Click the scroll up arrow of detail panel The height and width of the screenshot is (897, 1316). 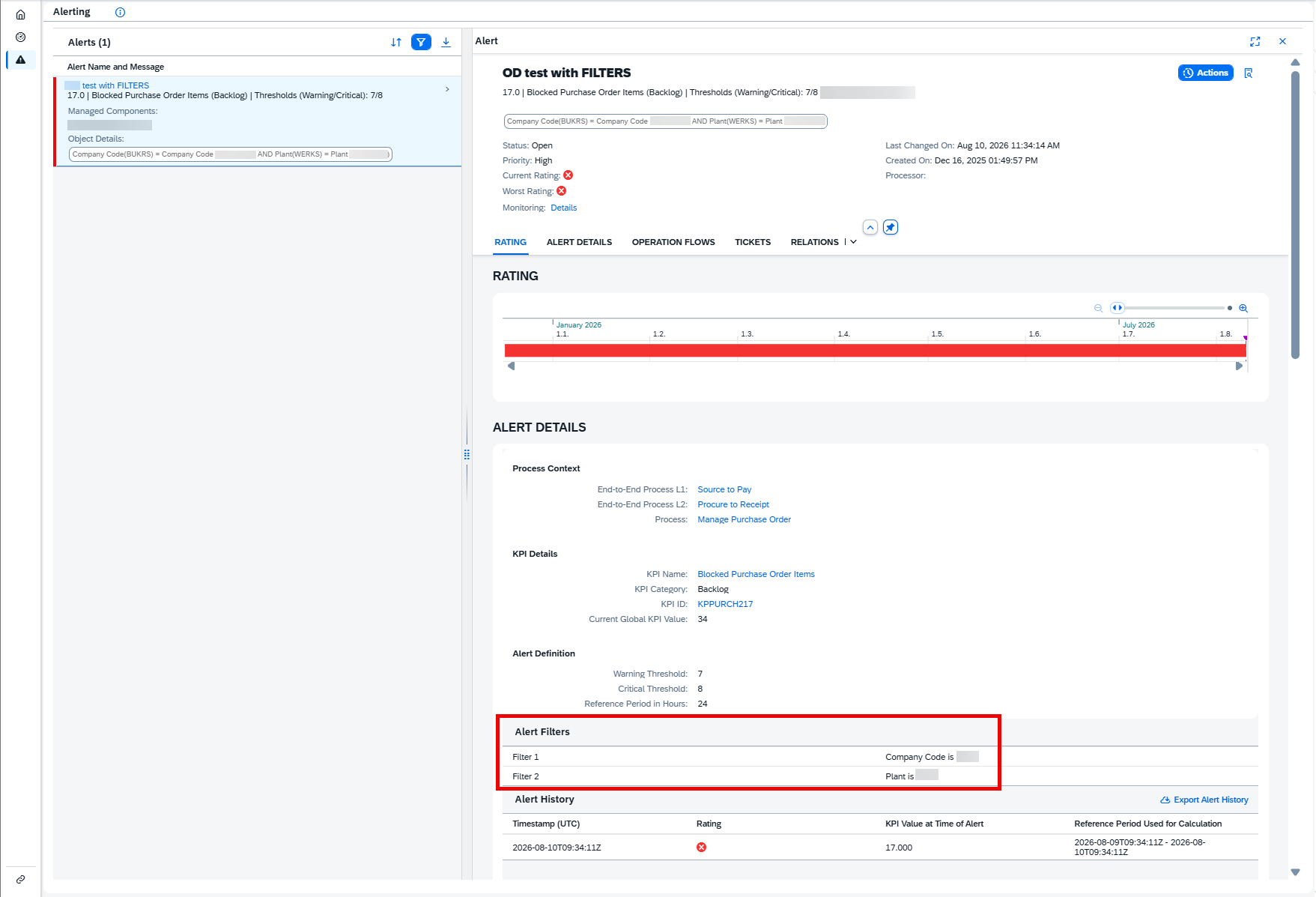[1295, 62]
